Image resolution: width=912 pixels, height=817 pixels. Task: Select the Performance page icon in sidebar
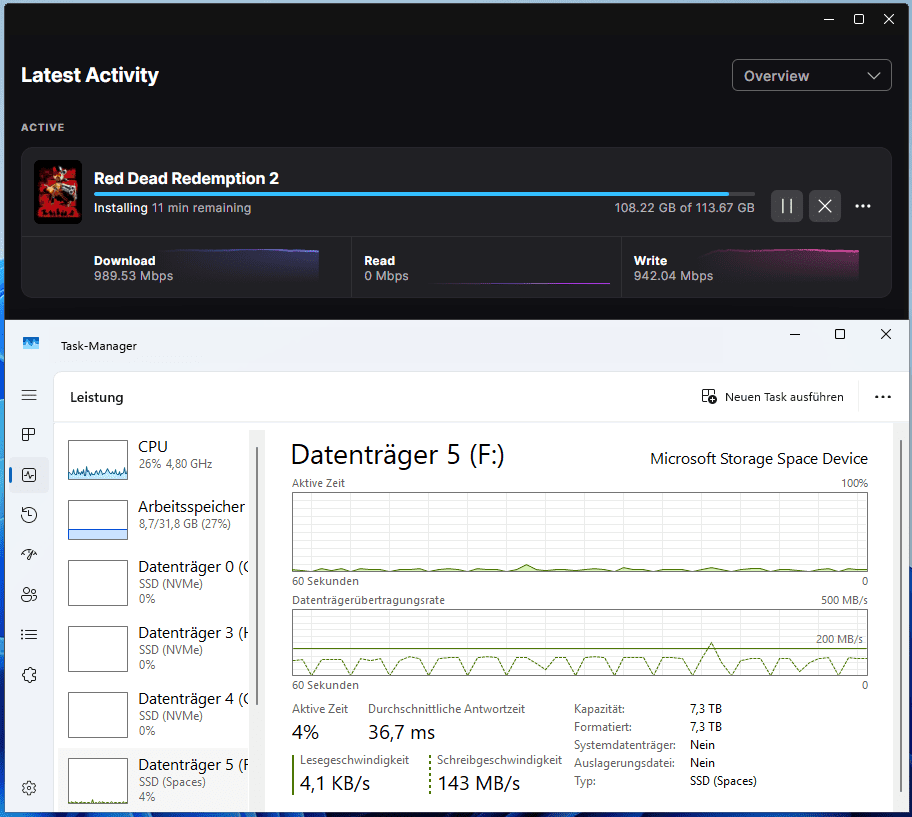point(29,475)
